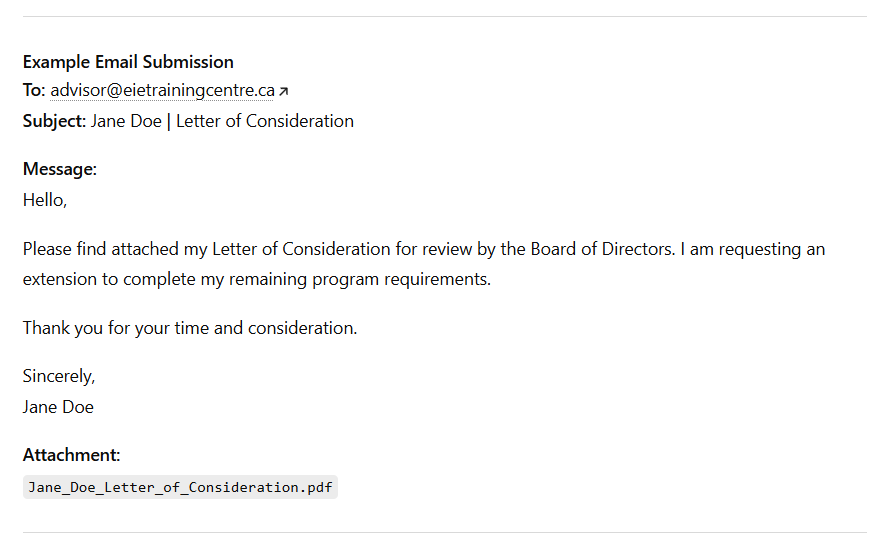Click the bold Message: label
The height and width of the screenshot is (545, 876).
pyautogui.click(x=60, y=169)
